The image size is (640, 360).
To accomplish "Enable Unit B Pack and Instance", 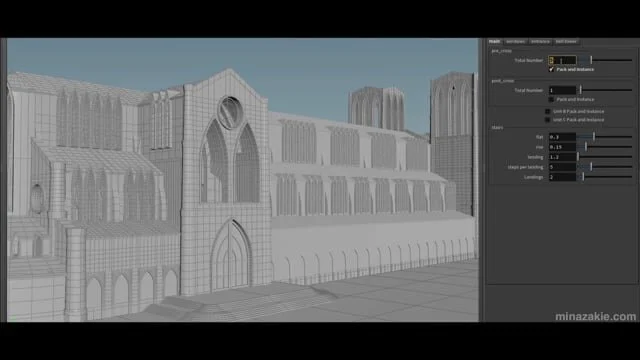I will coord(548,111).
